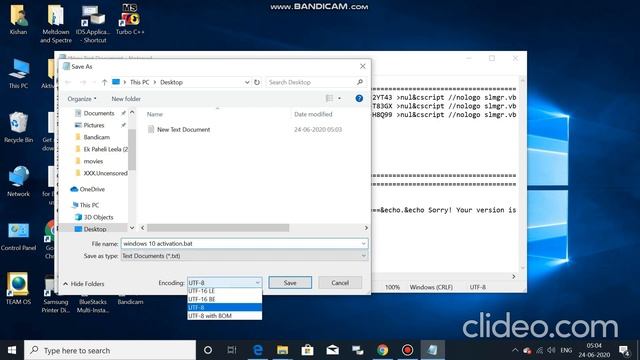
Task: Select Bandicam folder in navigation pane
Action: click(96, 137)
